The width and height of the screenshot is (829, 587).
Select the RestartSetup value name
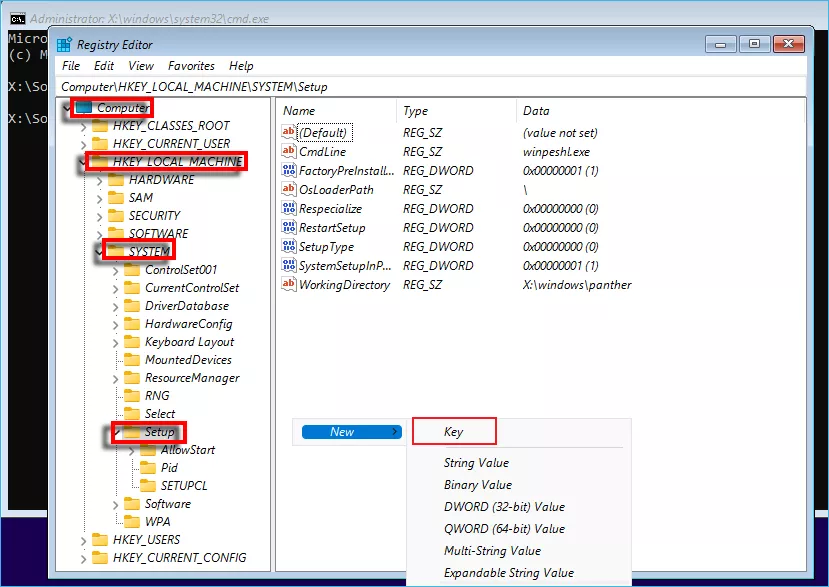pos(332,228)
